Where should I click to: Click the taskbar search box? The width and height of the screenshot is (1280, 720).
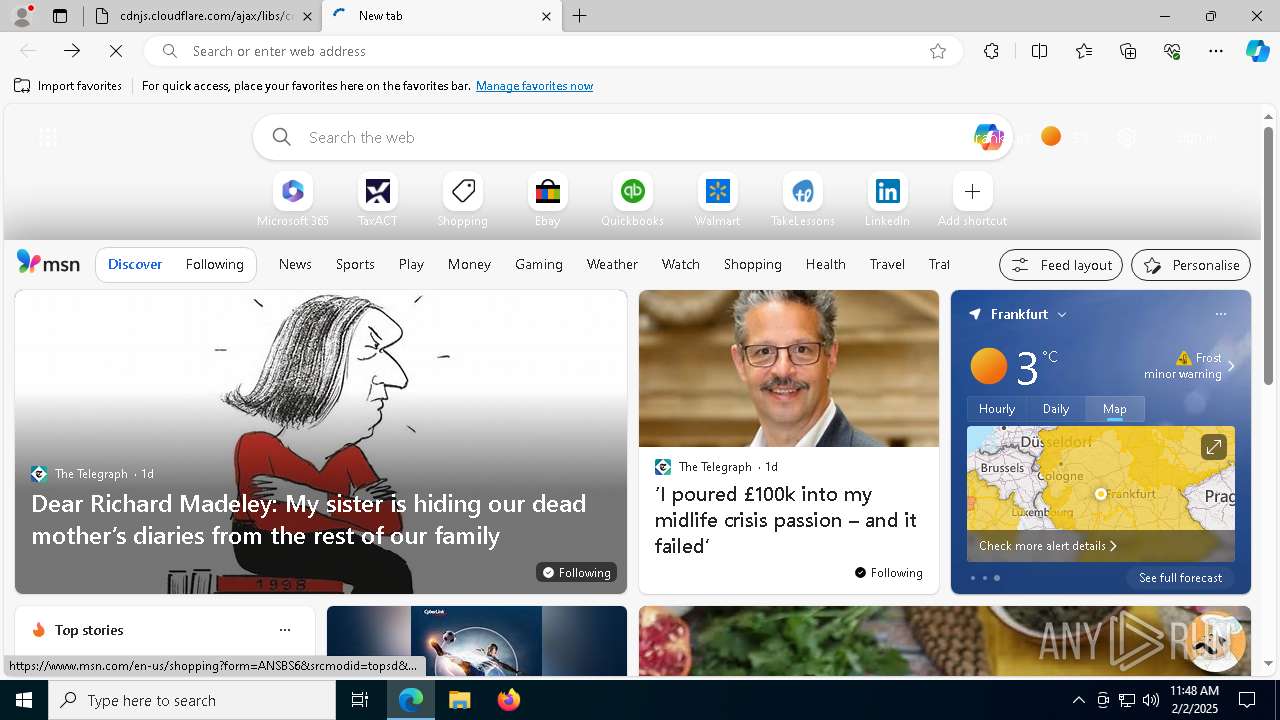pos(192,700)
